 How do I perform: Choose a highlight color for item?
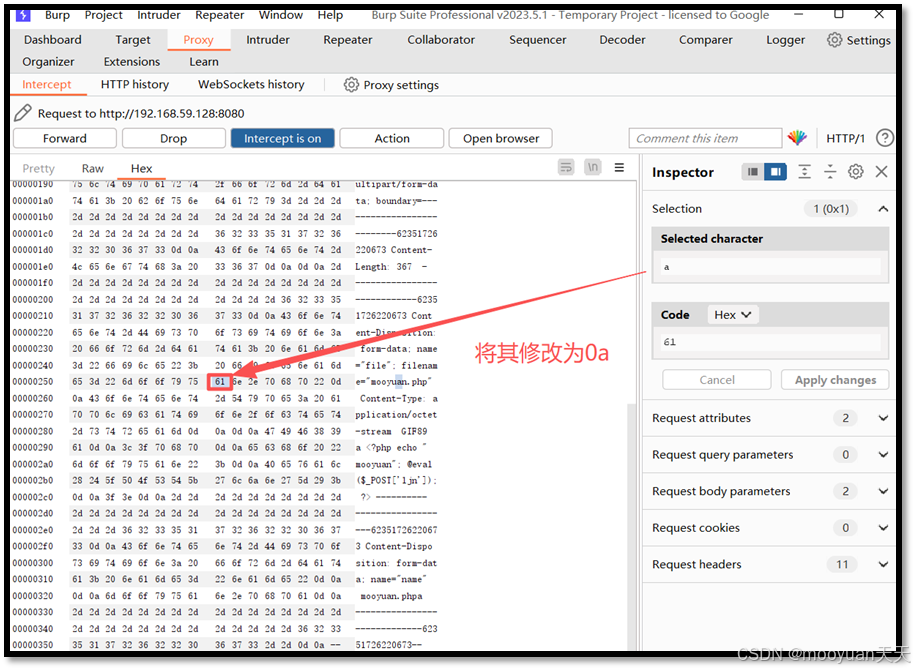tap(797, 138)
